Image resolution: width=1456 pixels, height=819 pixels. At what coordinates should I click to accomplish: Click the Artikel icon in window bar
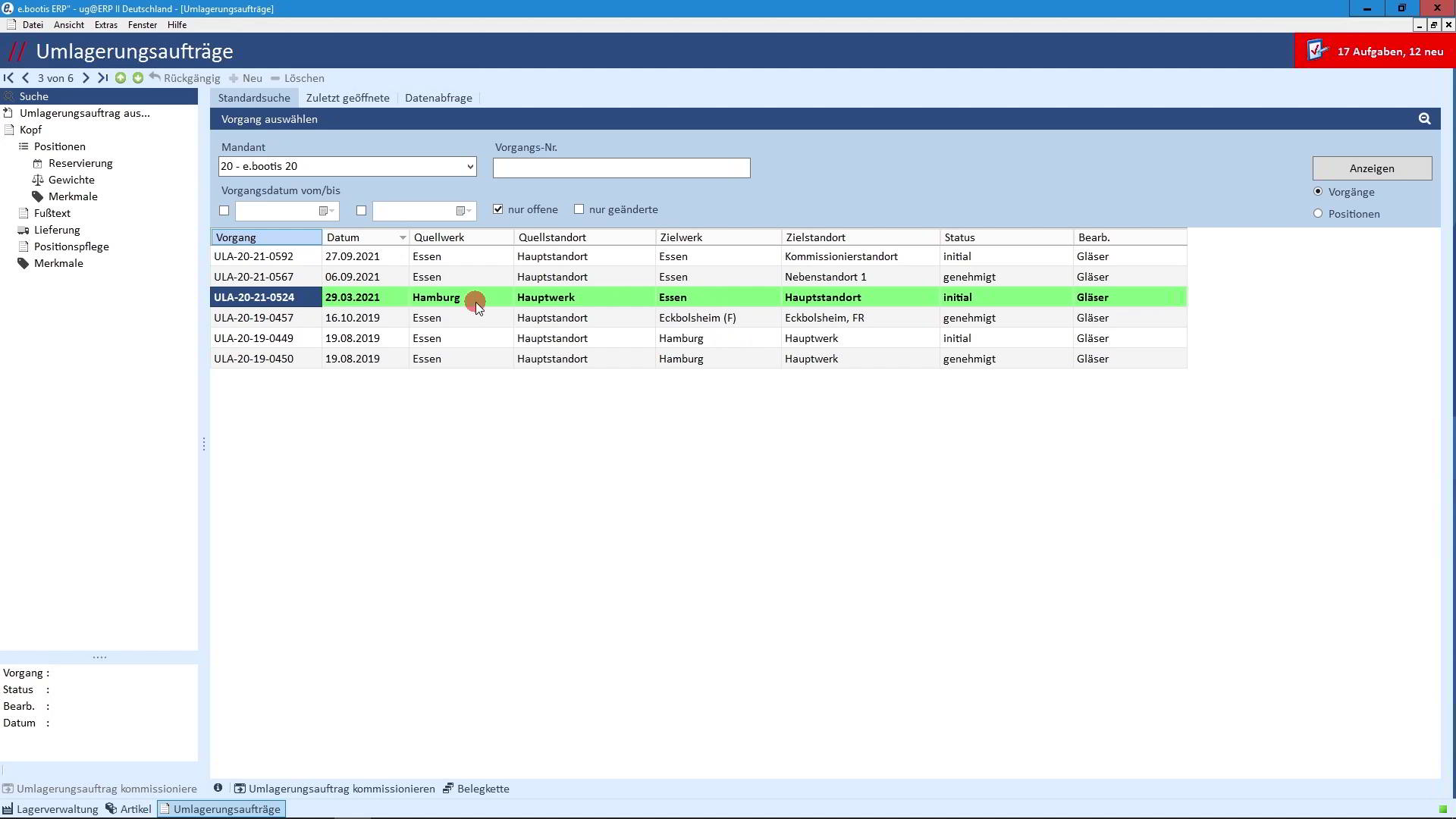coord(111,809)
